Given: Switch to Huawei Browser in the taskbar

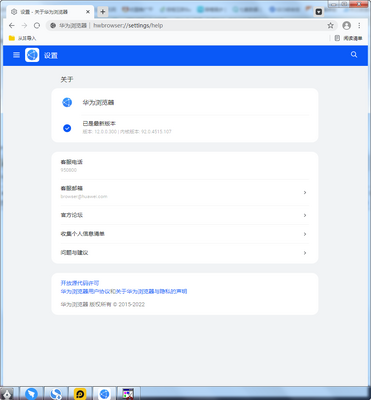Looking at the screenshot, I should 104,394.
